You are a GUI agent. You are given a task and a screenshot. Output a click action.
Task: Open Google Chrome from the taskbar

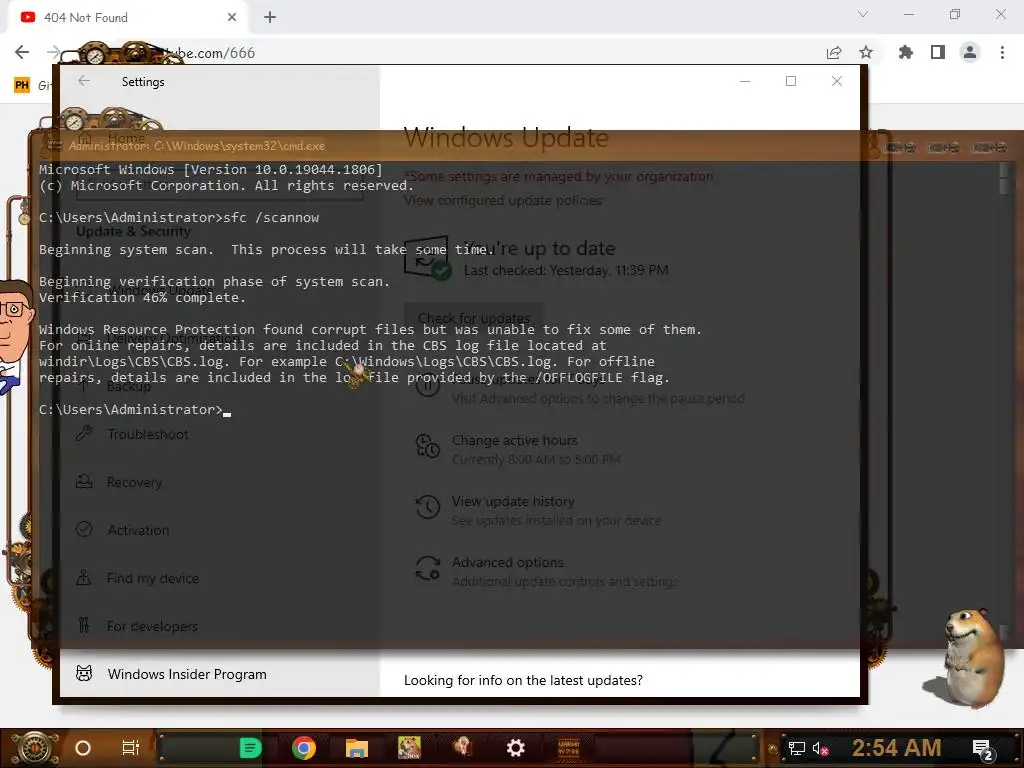304,748
